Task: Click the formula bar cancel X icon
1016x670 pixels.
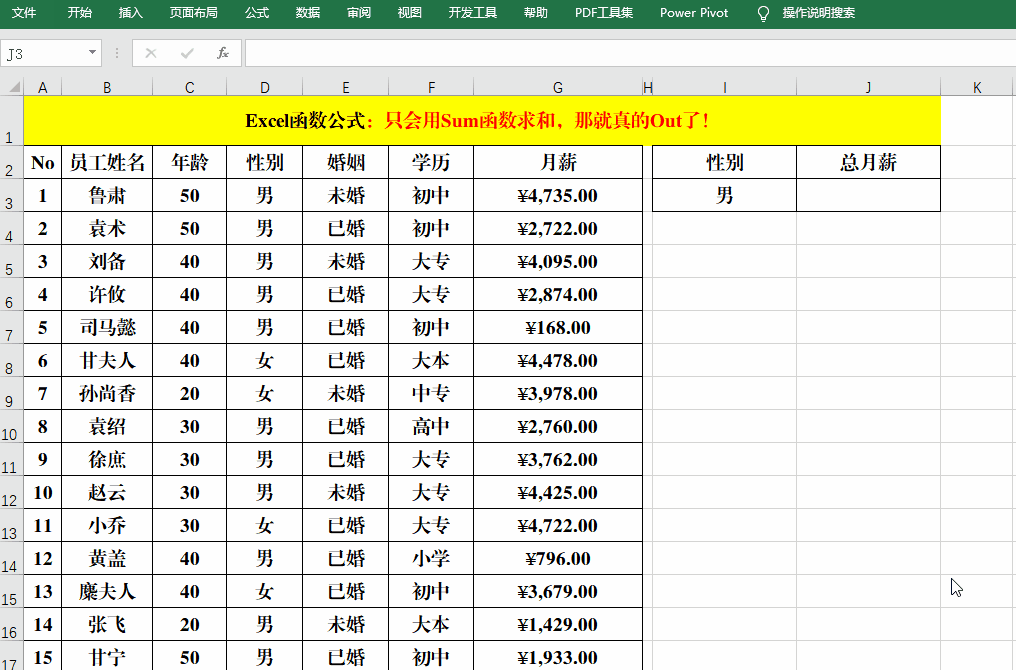Action: 151,53
